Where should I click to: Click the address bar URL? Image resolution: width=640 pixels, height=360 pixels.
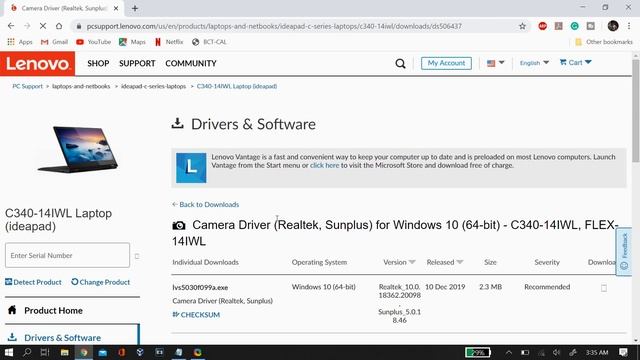tap(274, 26)
